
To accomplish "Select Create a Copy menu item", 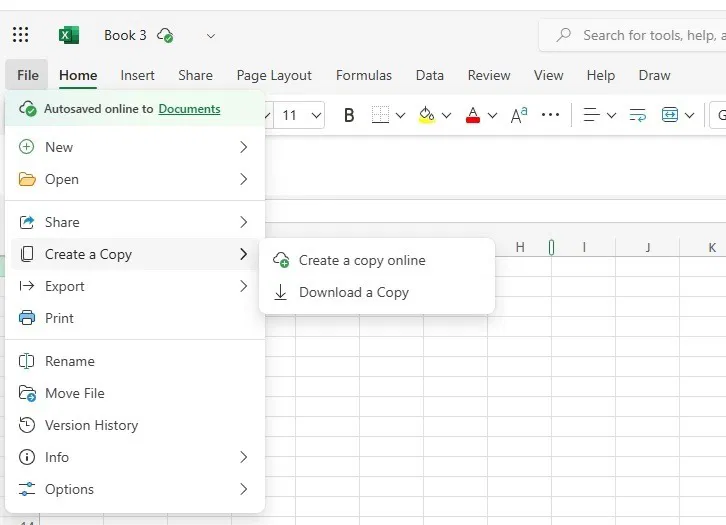I will 134,254.
